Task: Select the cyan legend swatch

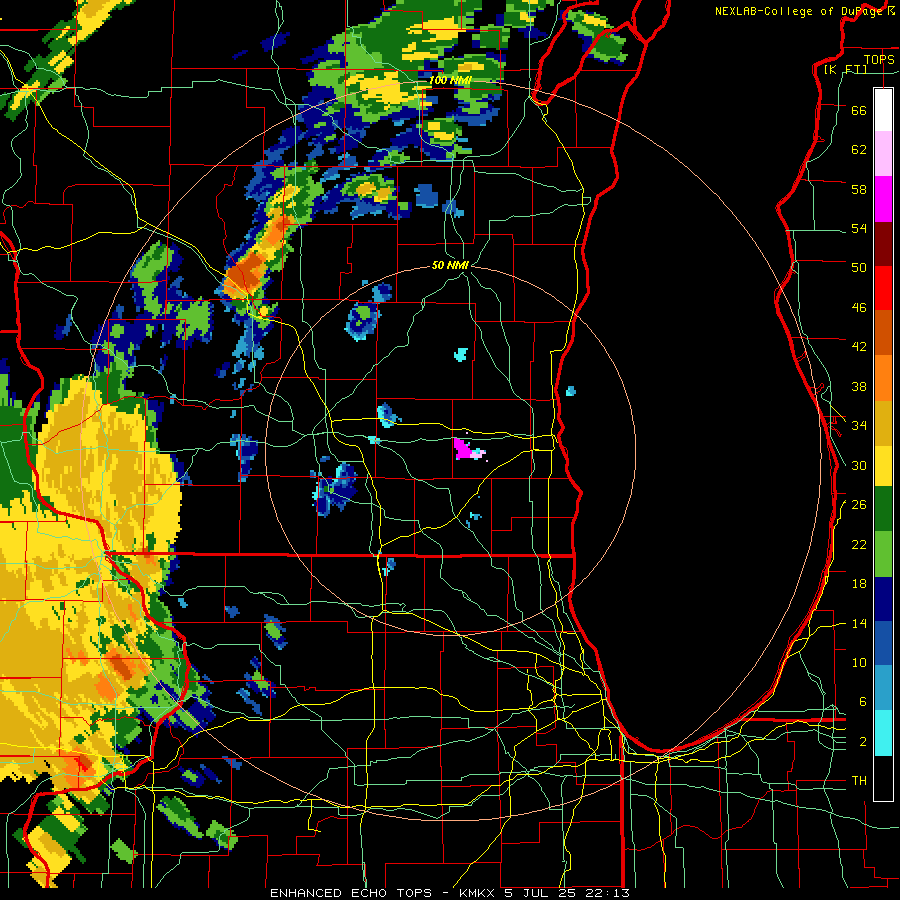Action: pyautogui.click(x=883, y=733)
